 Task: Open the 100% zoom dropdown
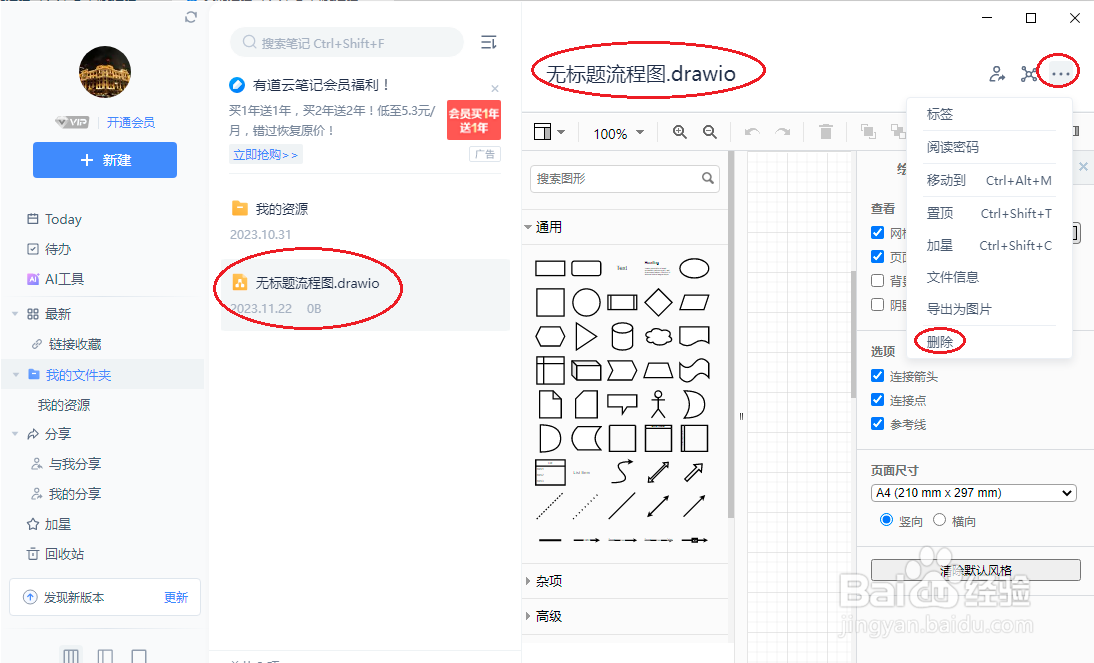point(618,133)
